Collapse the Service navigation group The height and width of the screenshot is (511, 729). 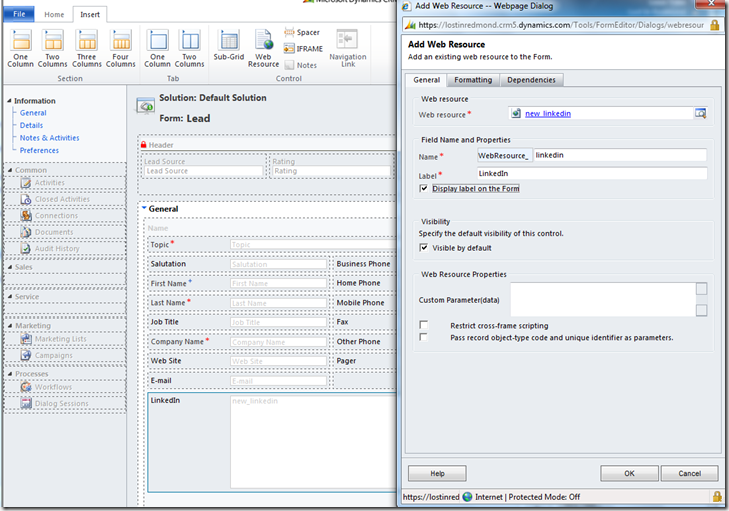[10, 297]
